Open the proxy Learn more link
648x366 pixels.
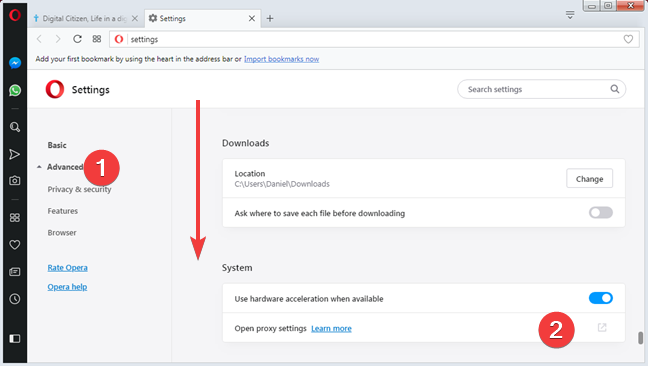pyautogui.click(x=331, y=328)
